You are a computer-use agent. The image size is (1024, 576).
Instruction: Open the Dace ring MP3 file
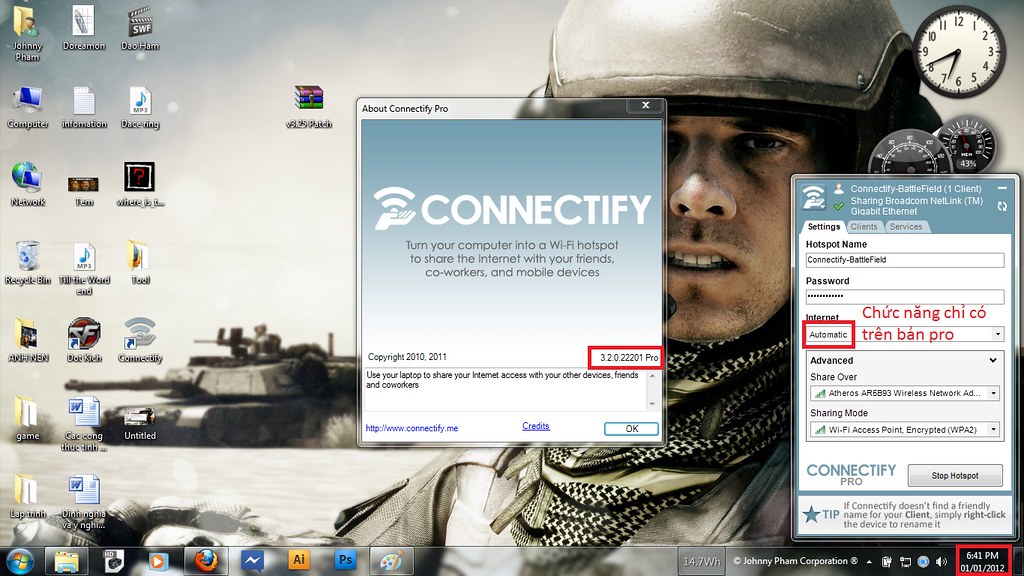pyautogui.click(x=140, y=107)
